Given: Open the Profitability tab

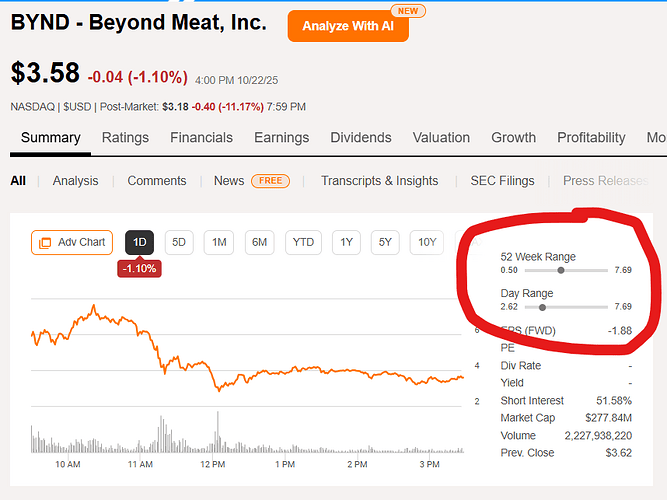Looking at the screenshot, I should pos(591,138).
